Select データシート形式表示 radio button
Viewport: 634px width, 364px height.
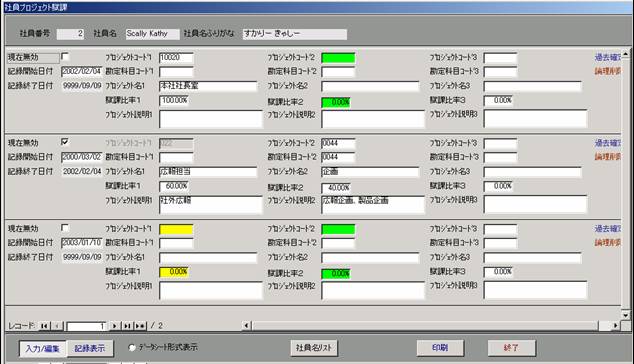point(131,347)
